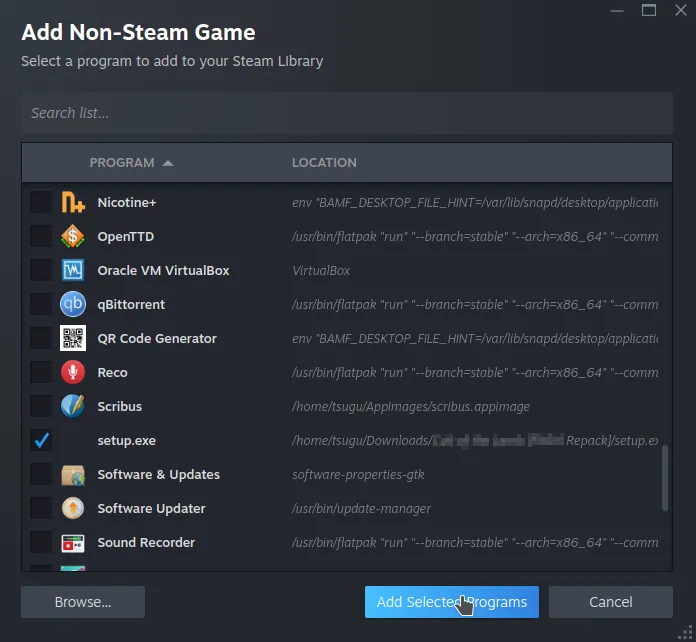Click the LOCATION column header

click(x=324, y=162)
